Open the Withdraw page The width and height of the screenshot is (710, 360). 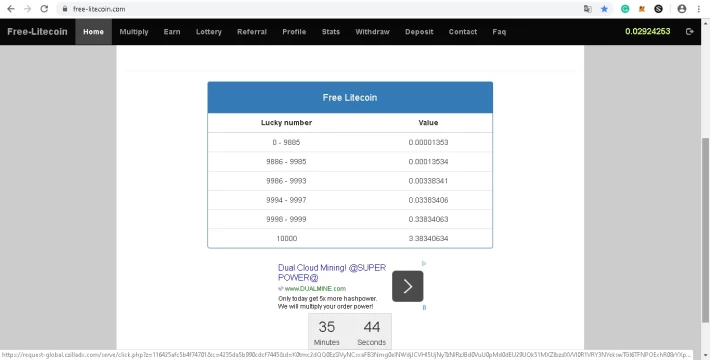coord(373,32)
